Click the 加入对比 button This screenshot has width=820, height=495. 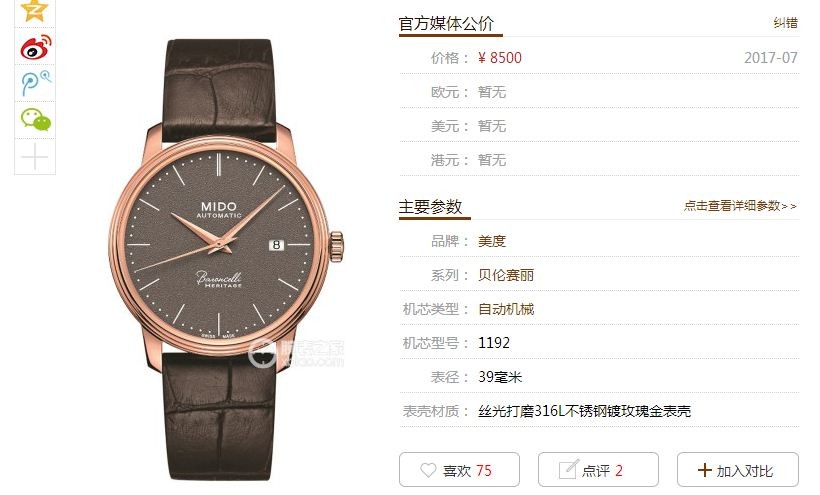pos(738,470)
